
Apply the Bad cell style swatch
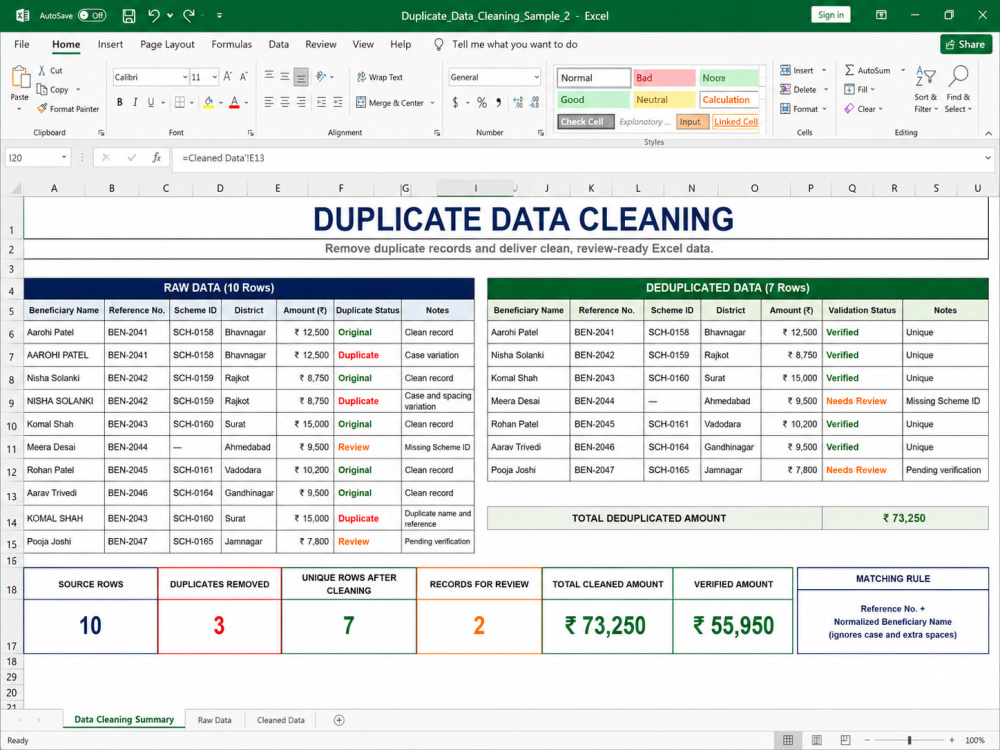664,78
